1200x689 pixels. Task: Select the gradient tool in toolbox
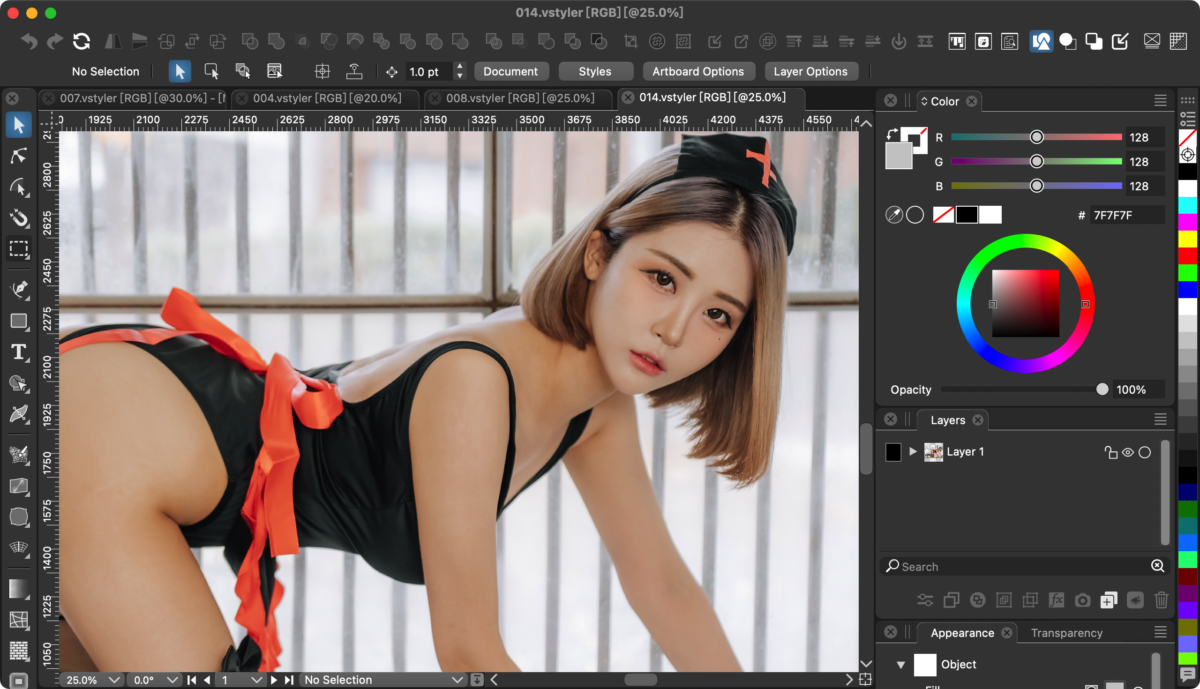click(x=19, y=589)
